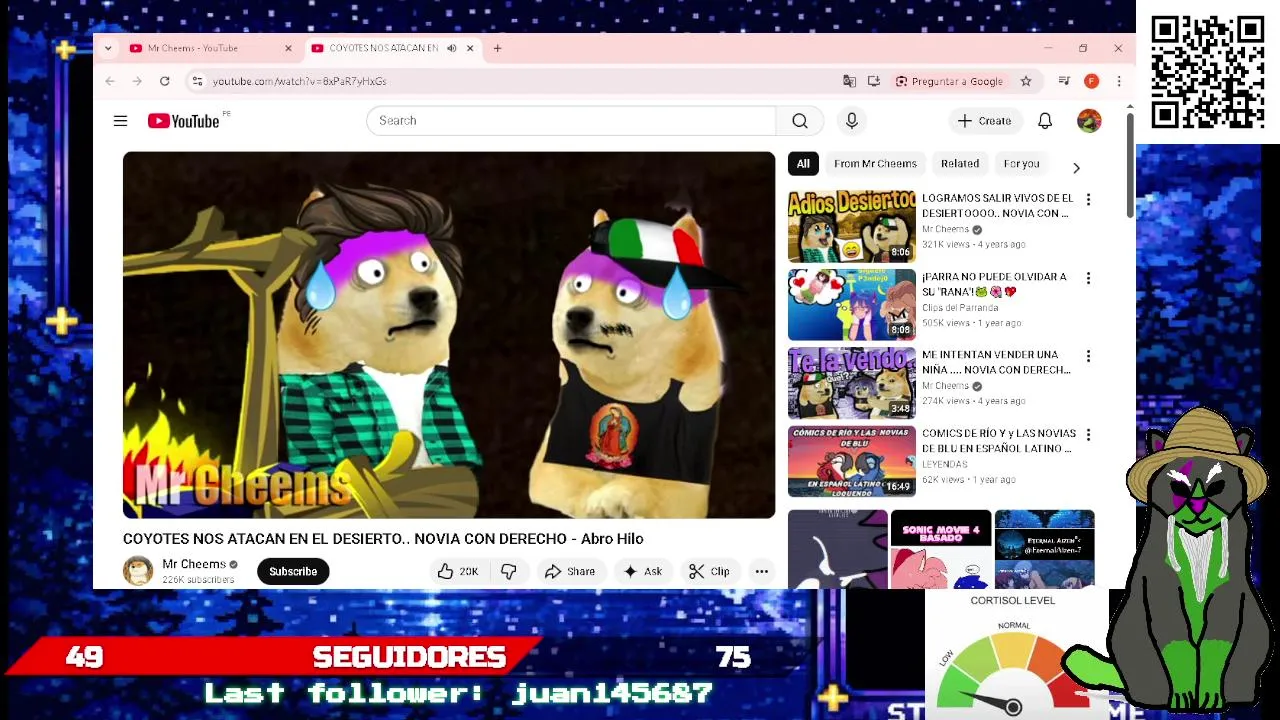Share the video

click(570, 571)
